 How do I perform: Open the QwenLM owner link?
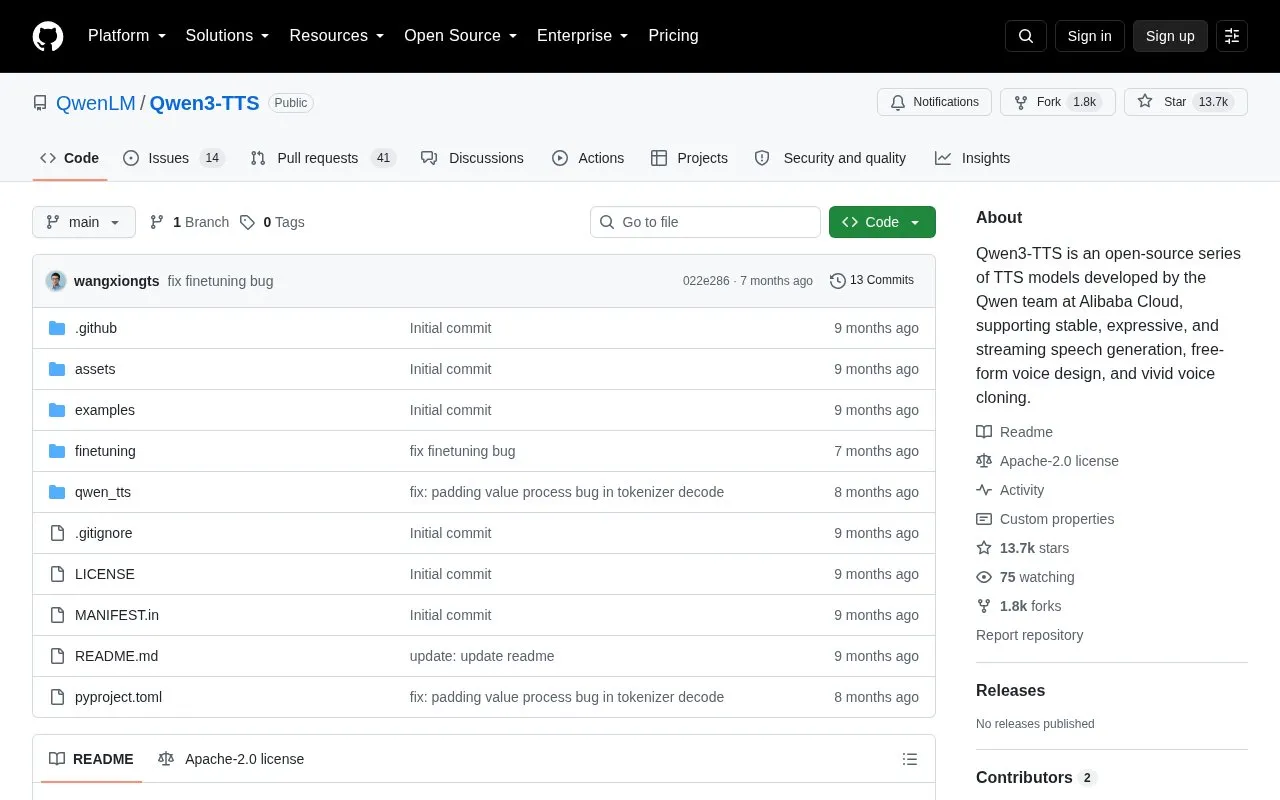[96, 103]
